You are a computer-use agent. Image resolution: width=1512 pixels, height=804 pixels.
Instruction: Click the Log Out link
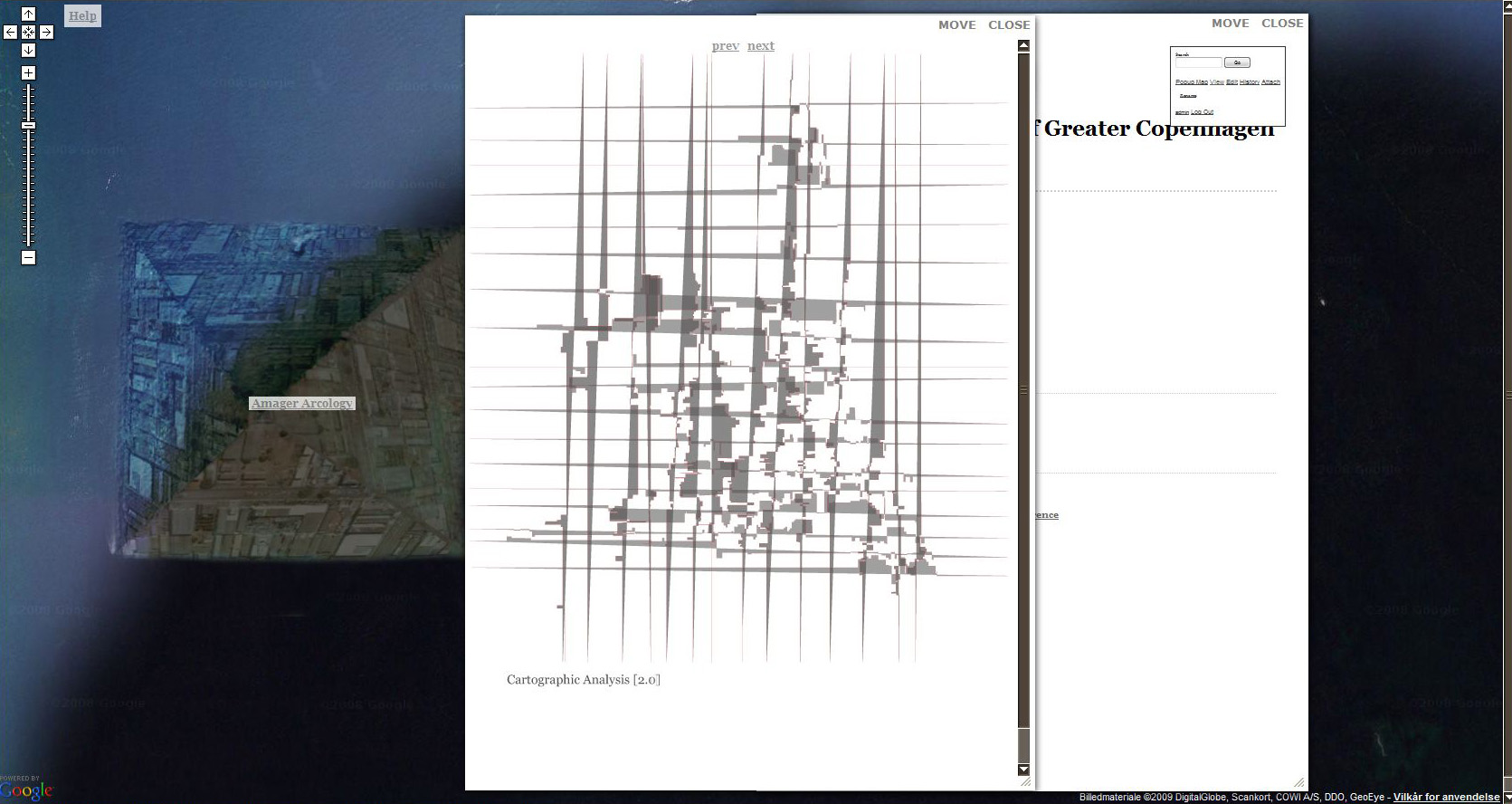(x=1202, y=112)
